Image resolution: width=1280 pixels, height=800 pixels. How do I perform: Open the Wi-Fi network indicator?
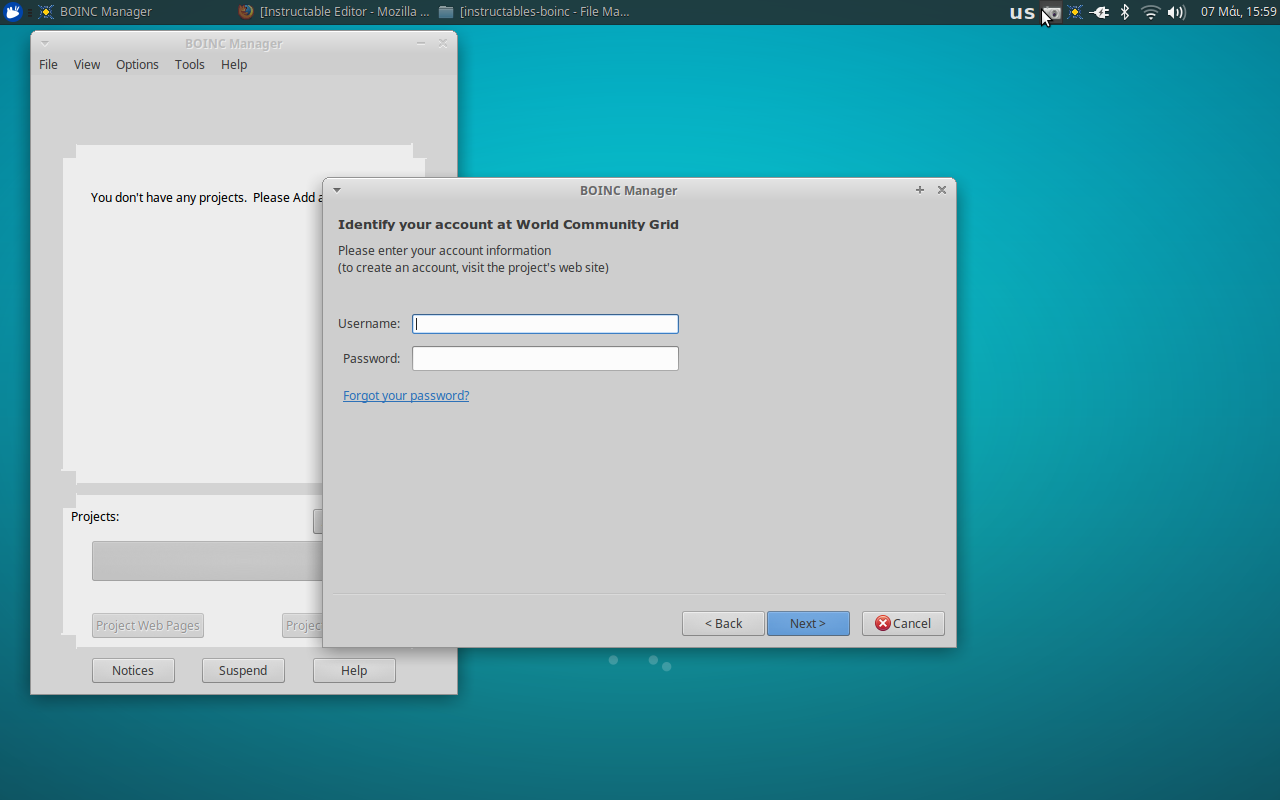(x=1150, y=12)
